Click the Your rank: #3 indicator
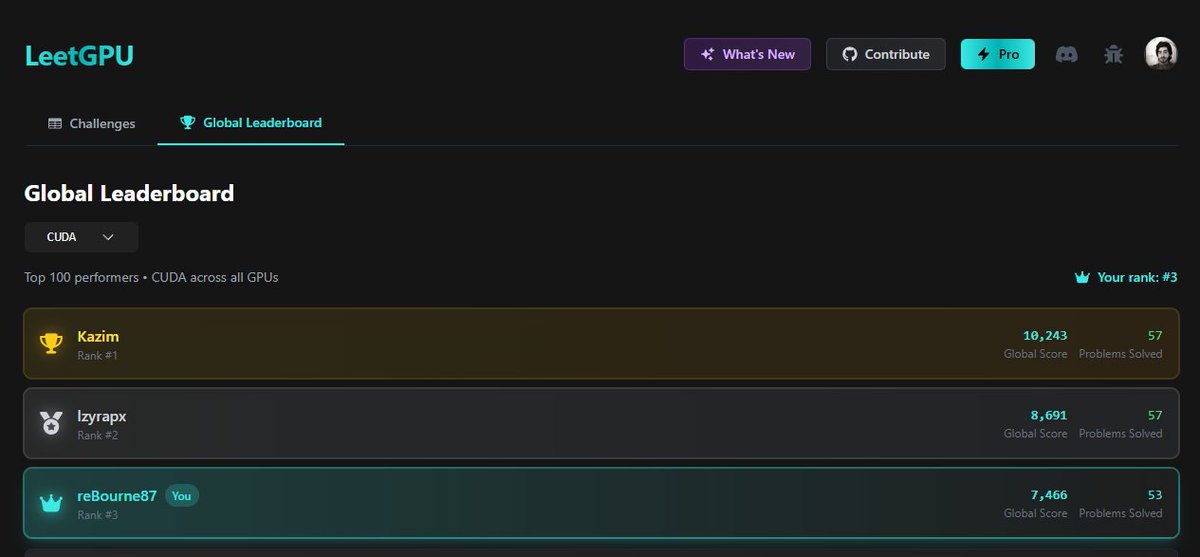 point(1125,277)
